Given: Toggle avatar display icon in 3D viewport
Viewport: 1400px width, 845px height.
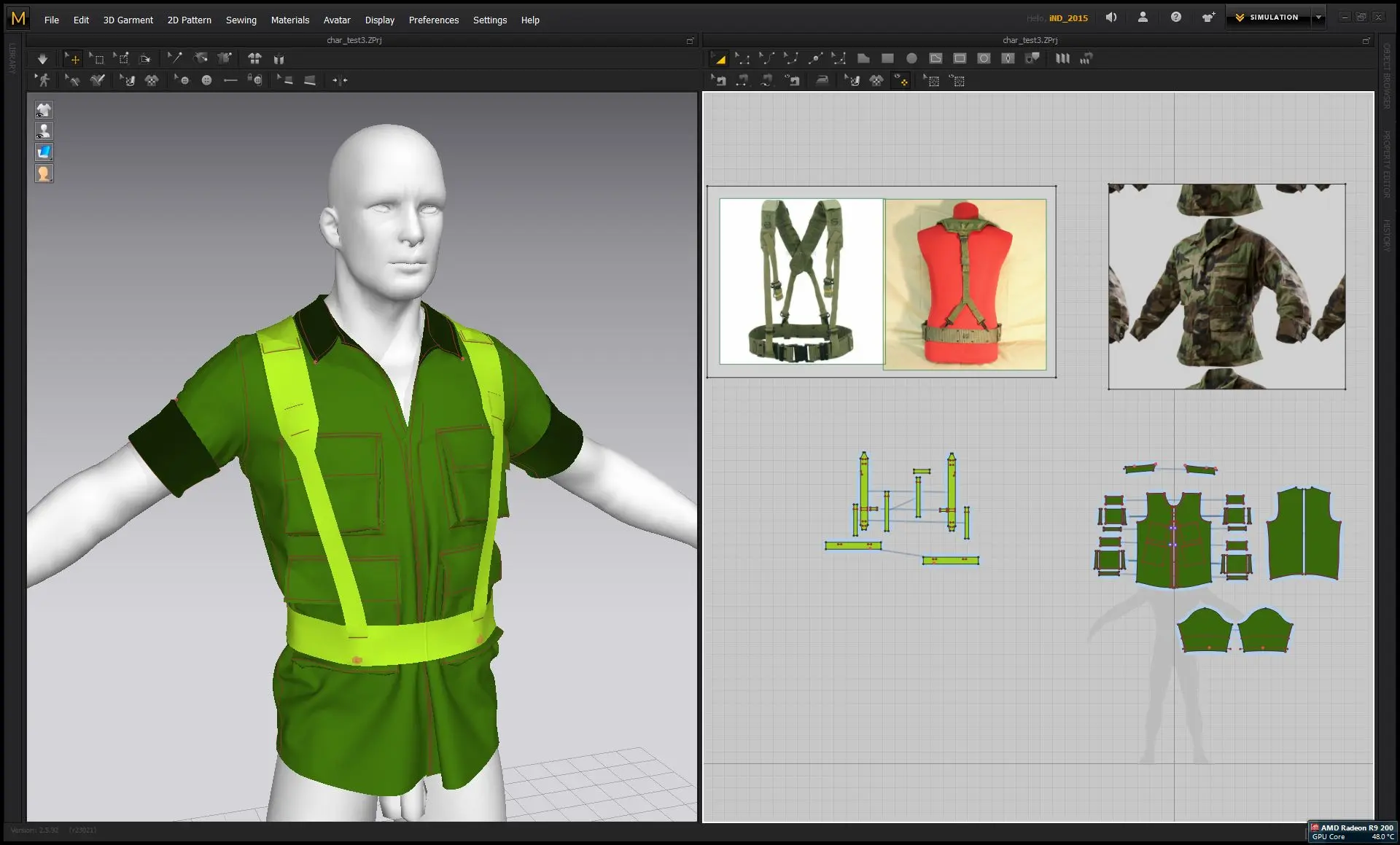Looking at the screenshot, I should tap(44, 131).
